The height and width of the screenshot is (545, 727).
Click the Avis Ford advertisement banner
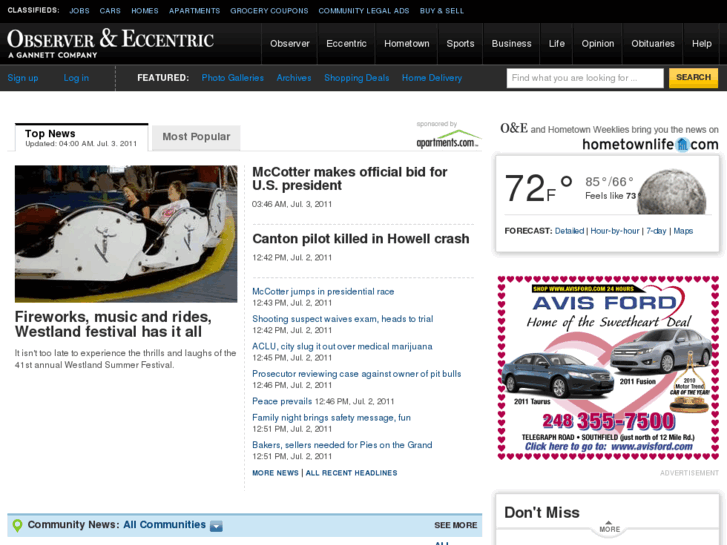(608, 368)
